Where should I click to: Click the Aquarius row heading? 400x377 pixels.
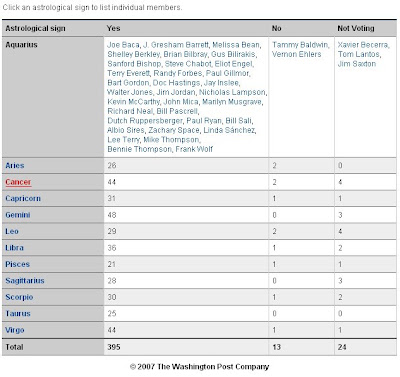pyautogui.click(x=21, y=45)
